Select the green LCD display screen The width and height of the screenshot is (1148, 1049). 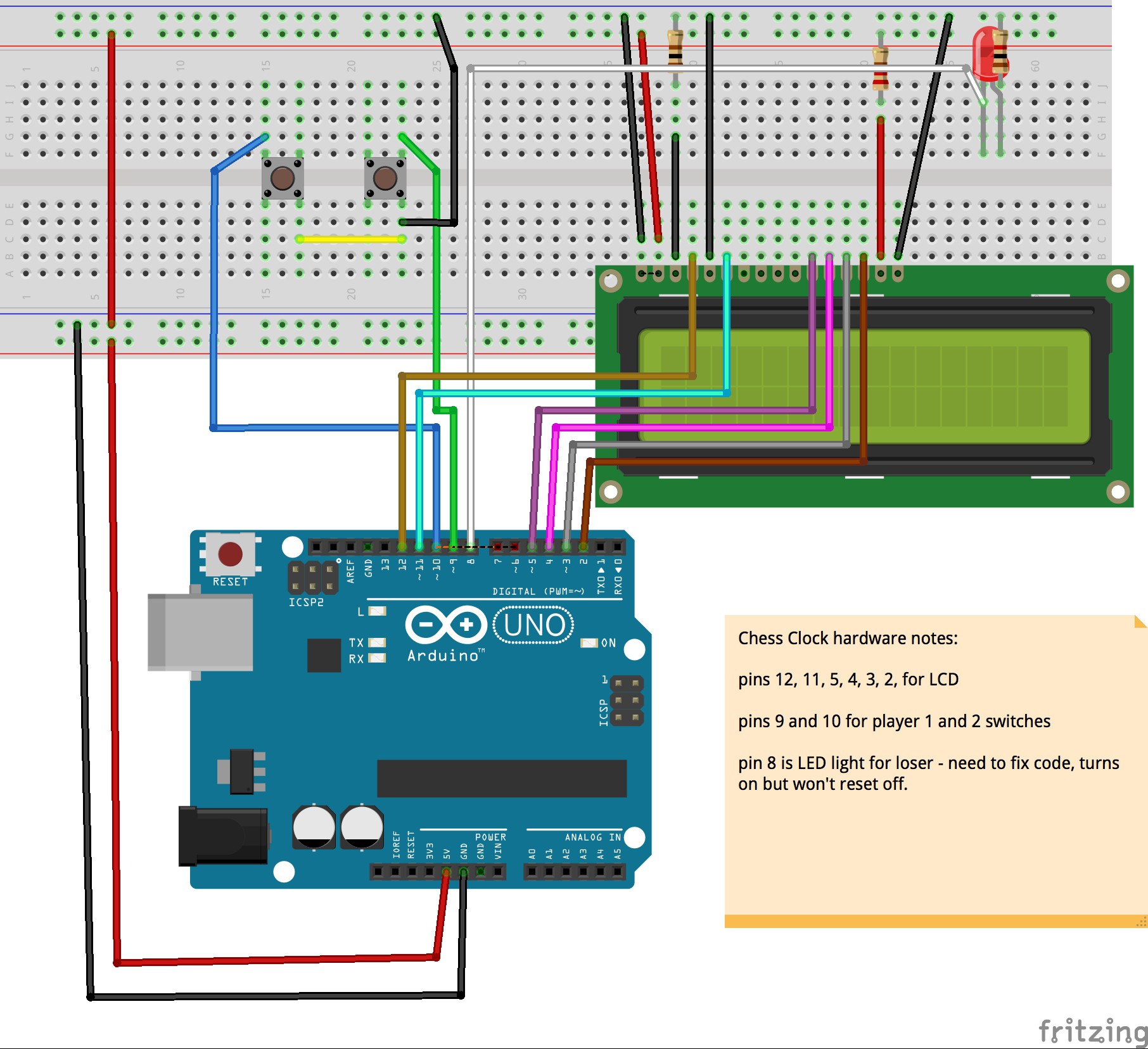pos(864,386)
